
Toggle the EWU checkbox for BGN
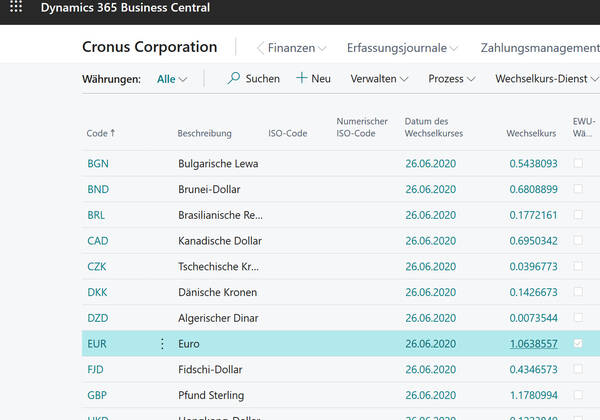click(x=578, y=163)
